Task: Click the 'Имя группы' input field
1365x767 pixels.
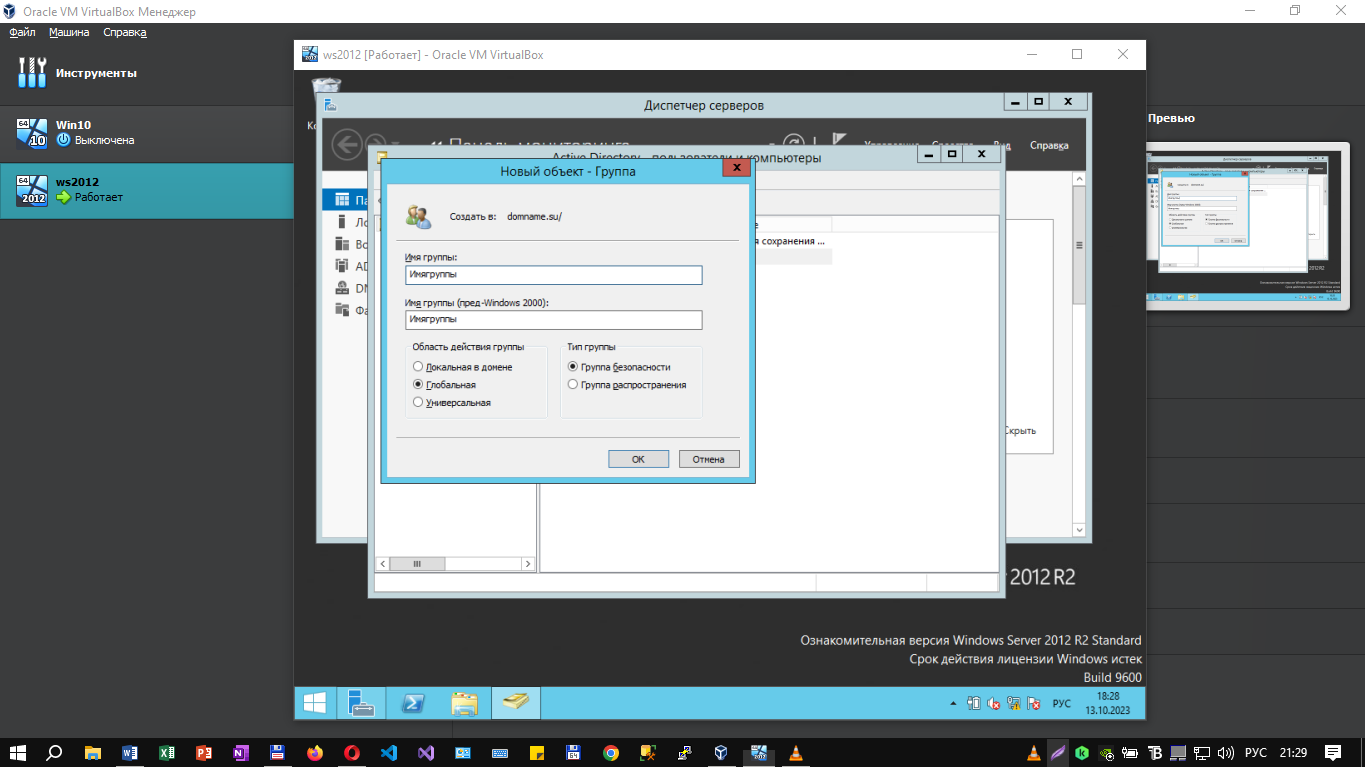Action: click(x=554, y=274)
